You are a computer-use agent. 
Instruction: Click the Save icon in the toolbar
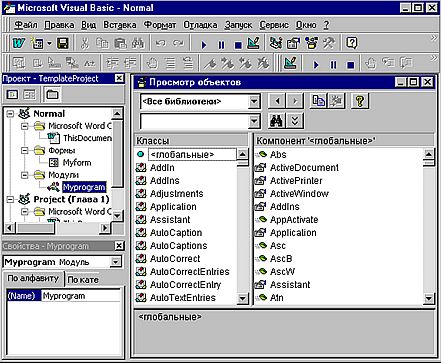[63, 43]
